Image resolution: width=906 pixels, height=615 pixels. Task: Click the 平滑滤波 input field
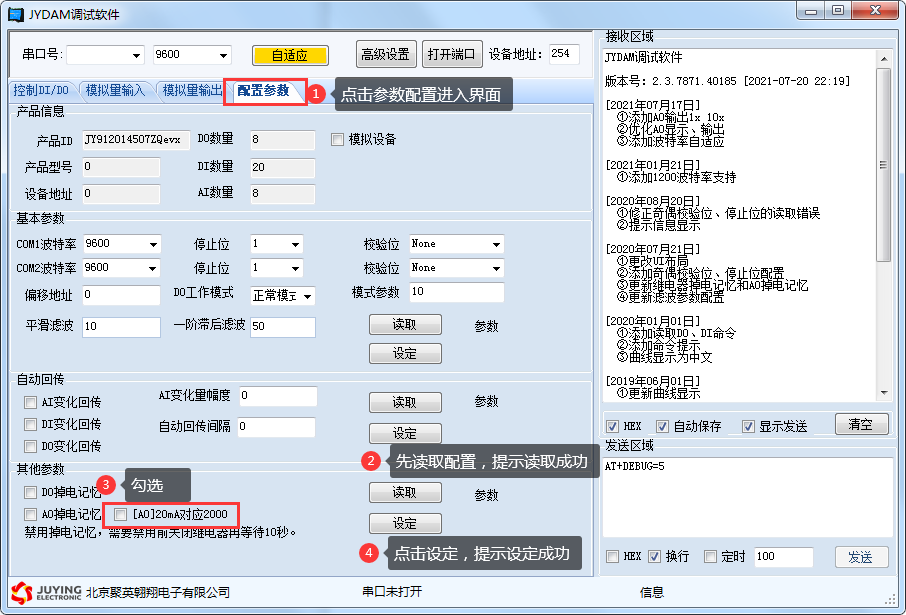coord(120,327)
